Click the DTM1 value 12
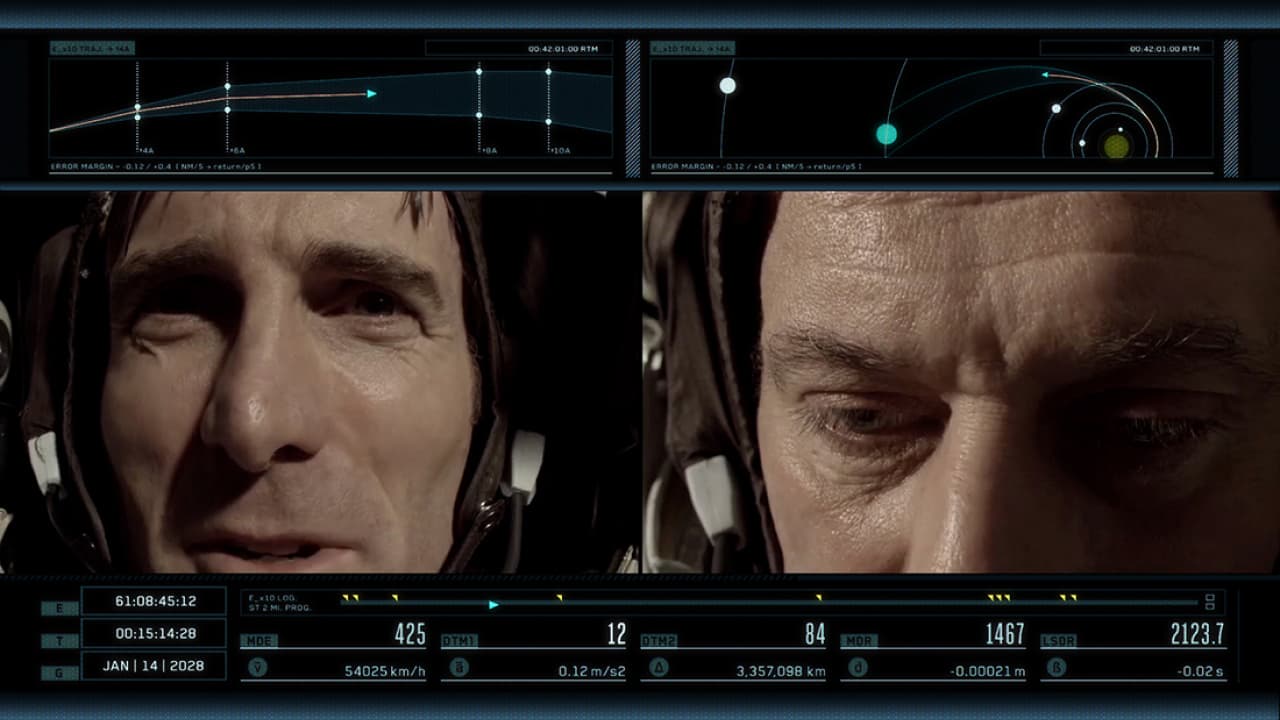1280x720 pixels. tap(617, 634)
